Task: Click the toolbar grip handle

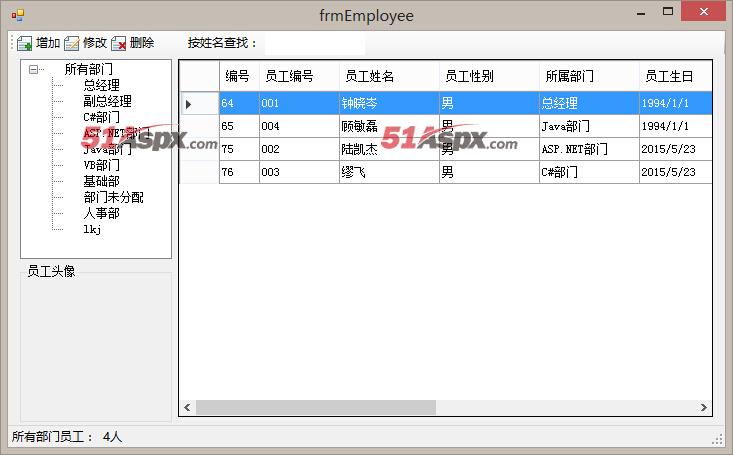Action: 12,43
